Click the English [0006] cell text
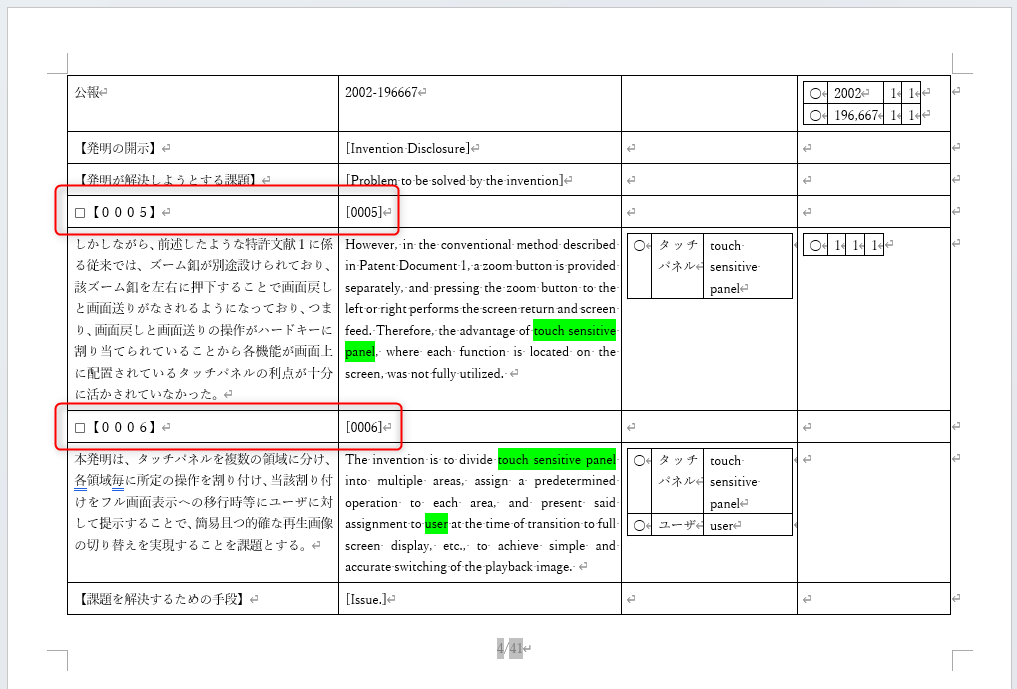The width and height of the screenshot is (1017, 689). point(363,428)
